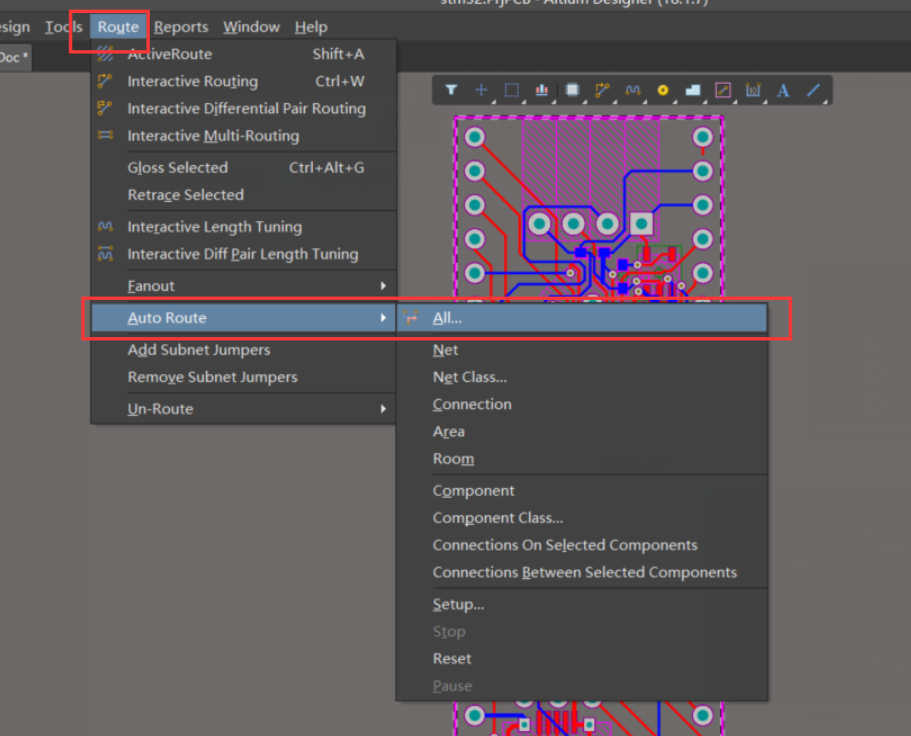Choose the place line icon in toolbar
Viewport: 911px width, 736px height.
pyautogui.click(x=813, y=90)
